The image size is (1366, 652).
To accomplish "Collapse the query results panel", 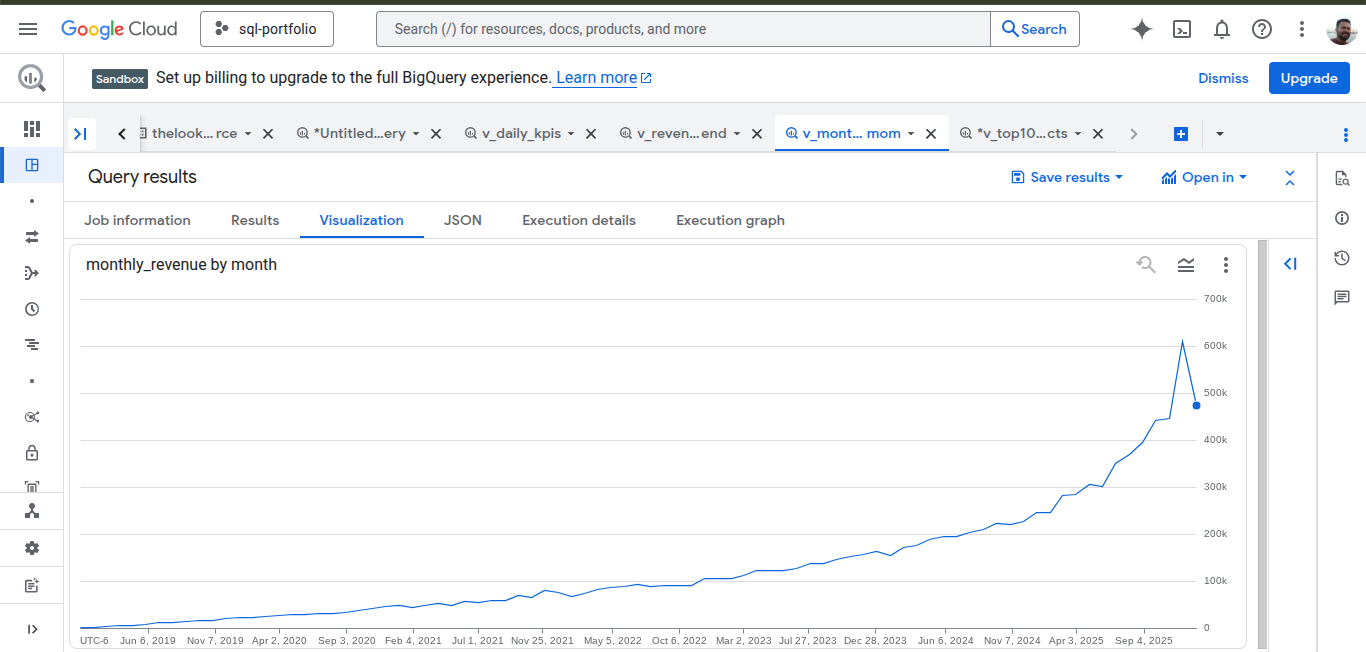I will (x=1290, y=178).
